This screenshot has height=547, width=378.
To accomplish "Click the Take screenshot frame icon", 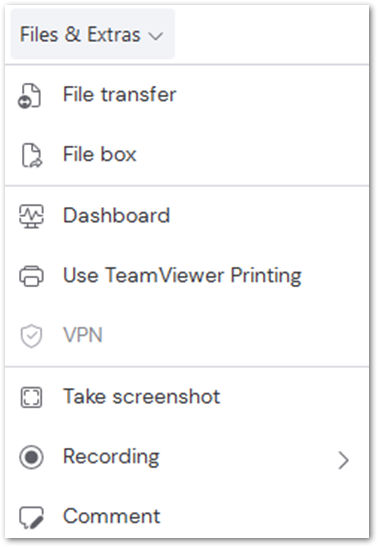I will click(x=31, y=397).
